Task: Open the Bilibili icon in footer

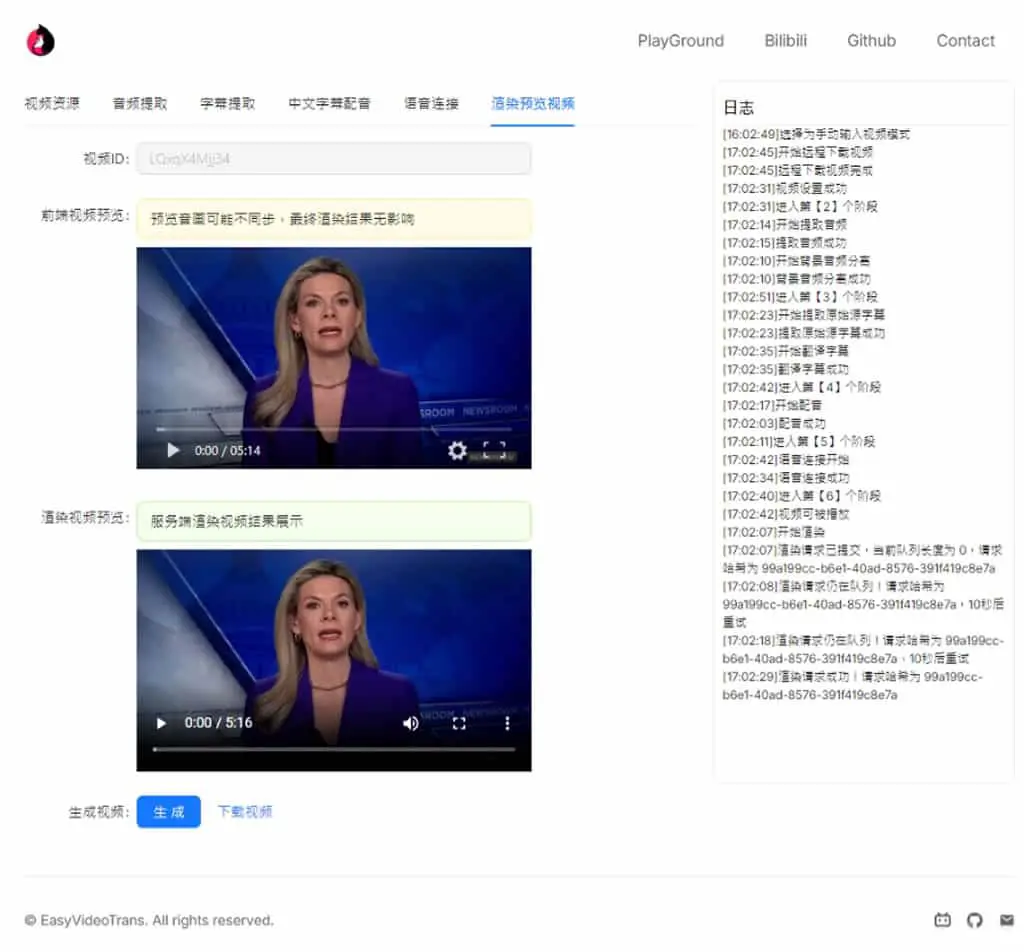Action: (x=942, y=920)
